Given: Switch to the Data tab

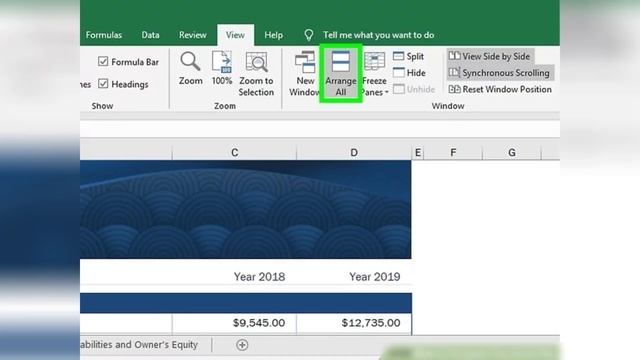Looking at the screenshot, I should pyautogui.click(x=150, y=35).
